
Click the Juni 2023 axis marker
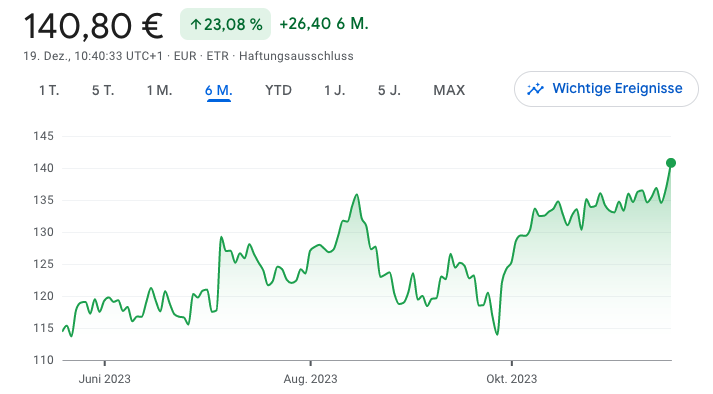[x=105, y=379]
